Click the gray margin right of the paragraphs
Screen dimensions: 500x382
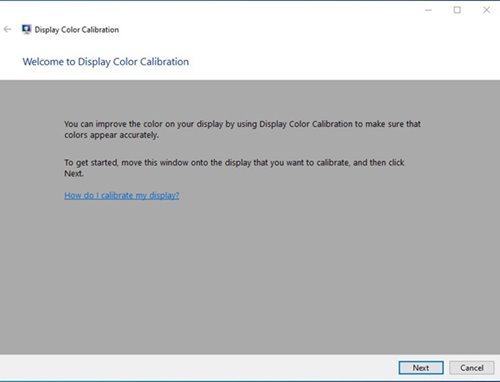coord(462,150)
